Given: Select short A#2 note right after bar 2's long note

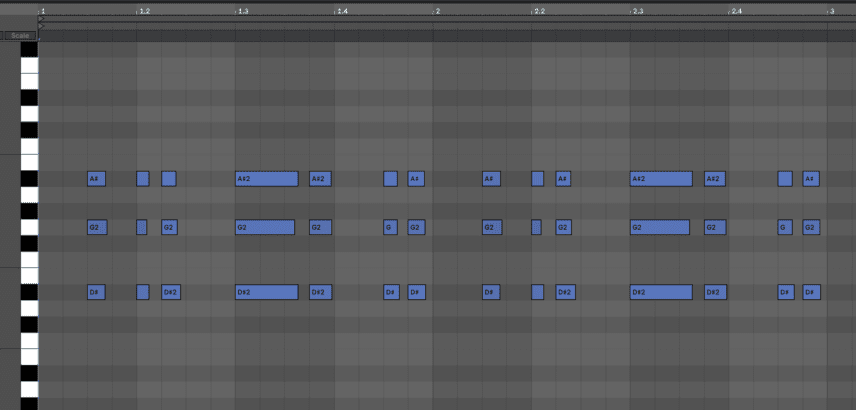Looking at the screenshot, I should 715,179.
